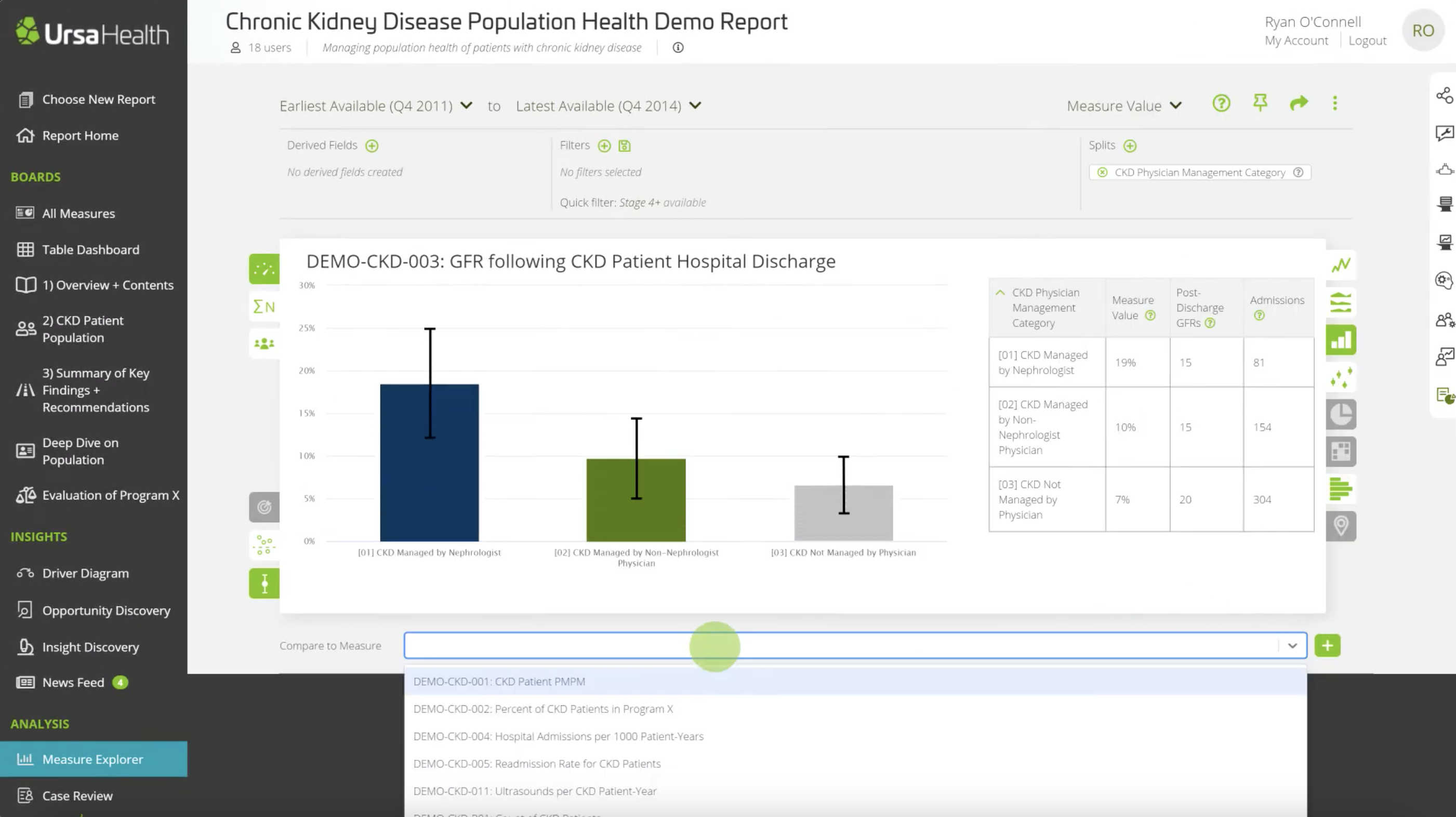Image resolution: width=1456 pixels, height=817 pixels.
Task: Add a new filter with plus icon
Action: (x=604, y=146)
